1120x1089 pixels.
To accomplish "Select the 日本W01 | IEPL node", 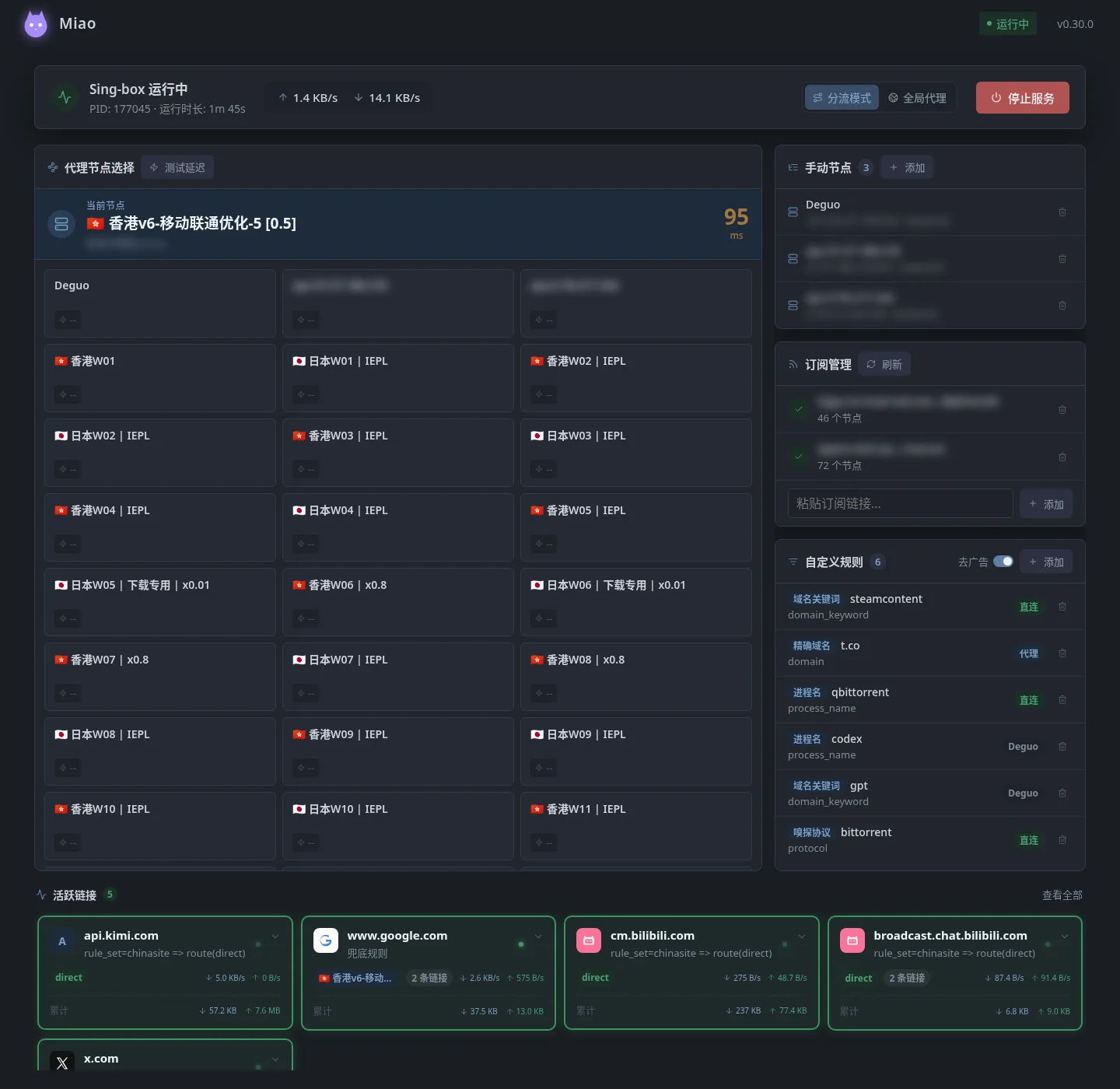I will click(398, 378).
